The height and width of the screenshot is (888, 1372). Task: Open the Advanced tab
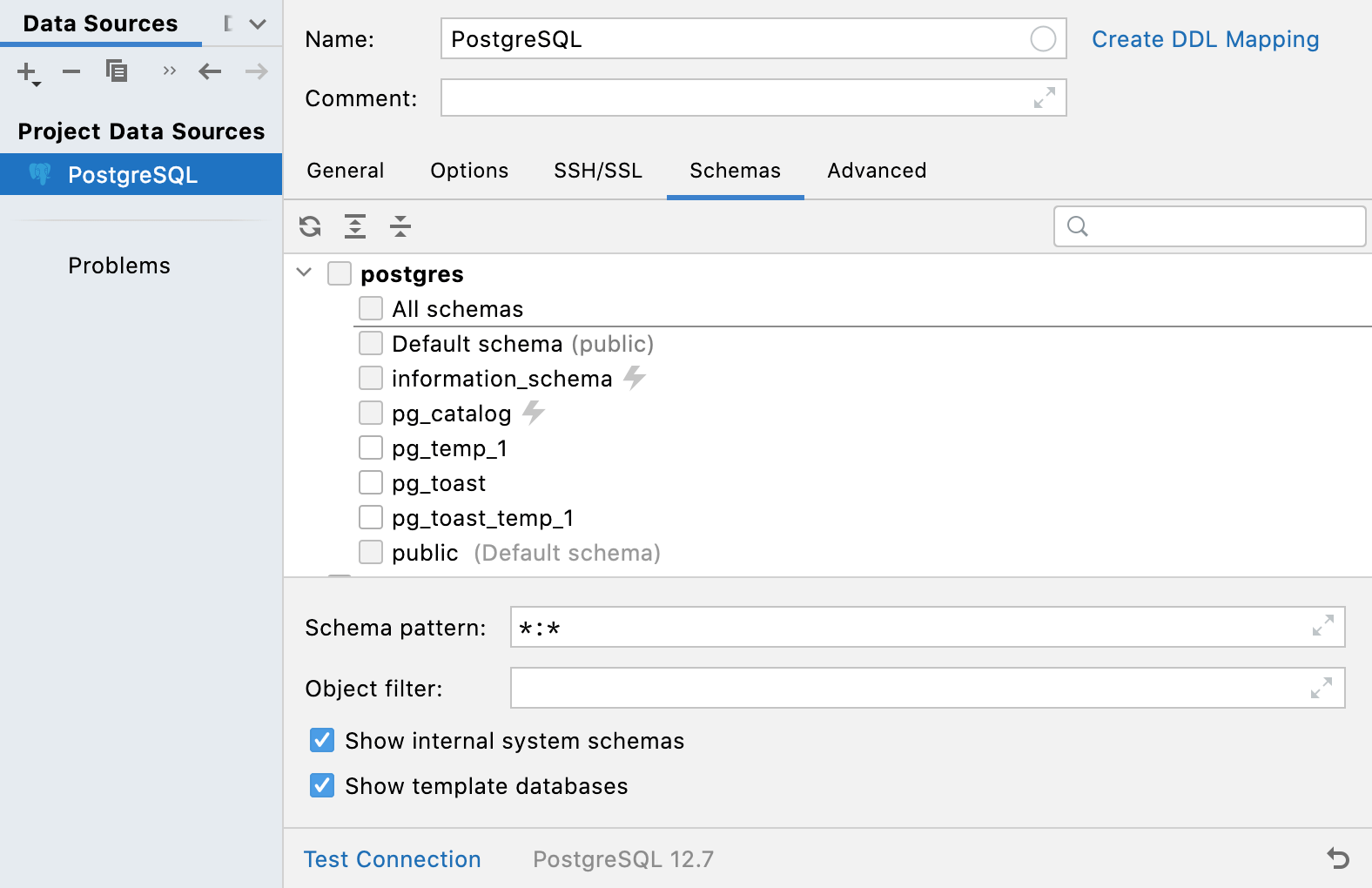pos(877,171)
